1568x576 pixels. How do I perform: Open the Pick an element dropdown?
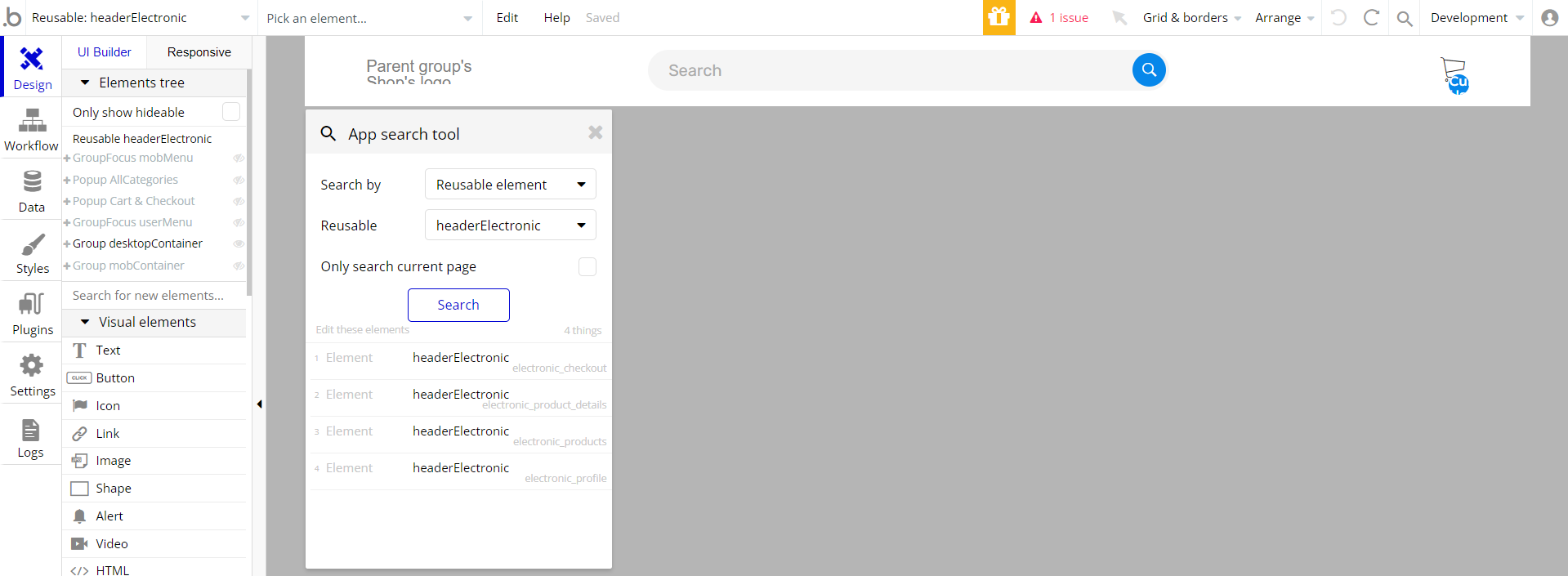coord(369,18)
